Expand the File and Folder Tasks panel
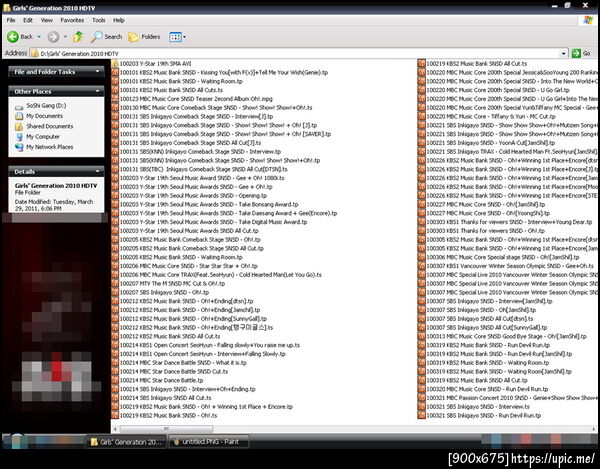The width and height of the screenshot is (600, 469). click(x=98, y=72)
